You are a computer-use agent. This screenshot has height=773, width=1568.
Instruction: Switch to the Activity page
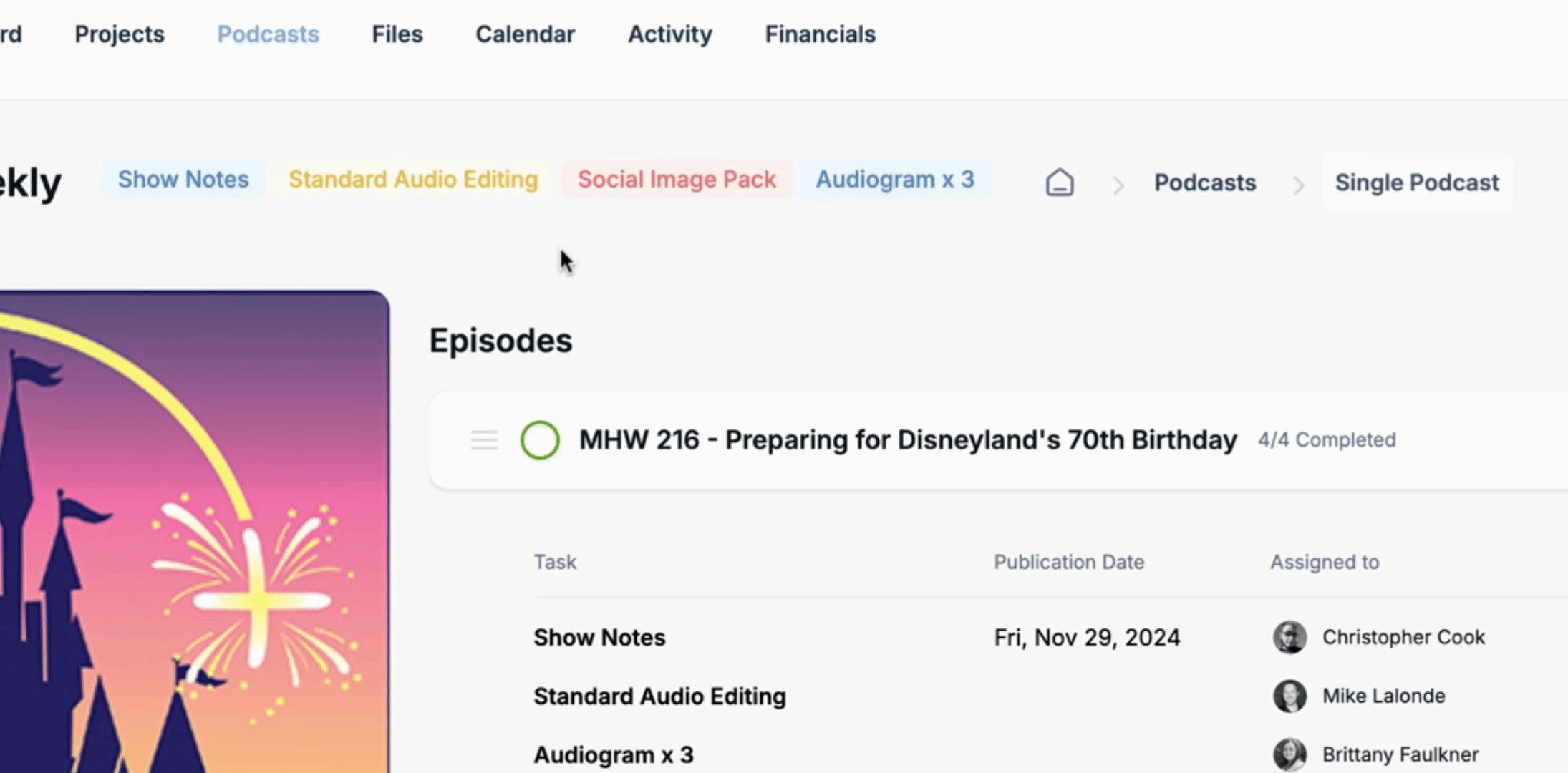(x=669, y=34)
